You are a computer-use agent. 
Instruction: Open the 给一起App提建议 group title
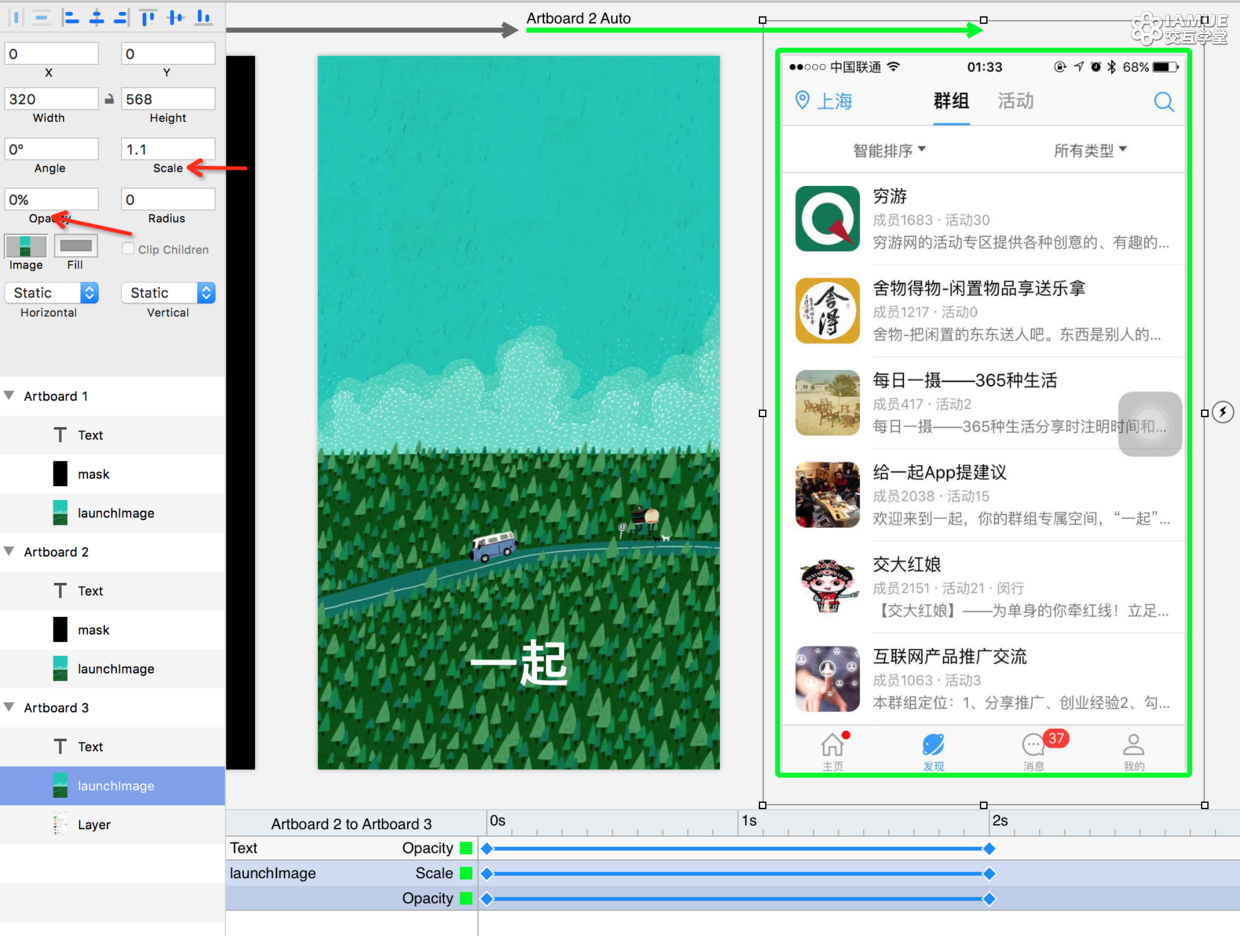940,472
